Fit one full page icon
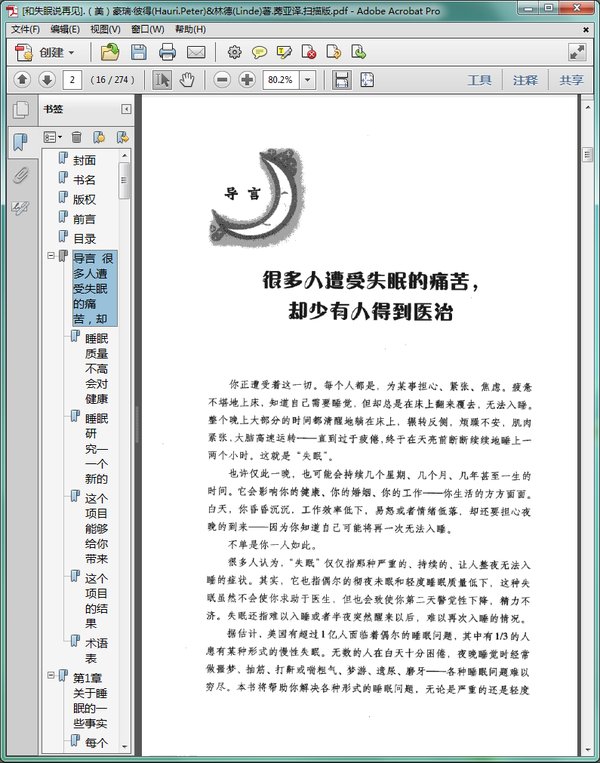Viewport: 600px width, 763px height. pyautogui.click(x=367, y=79)
